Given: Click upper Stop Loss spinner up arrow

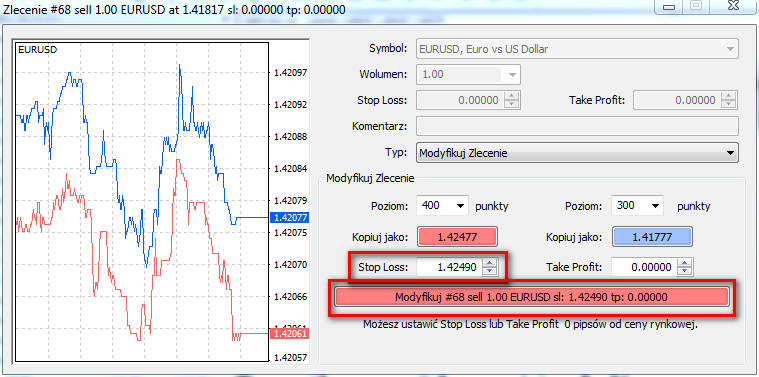Looking at the screenshot, I should (512, 96).
